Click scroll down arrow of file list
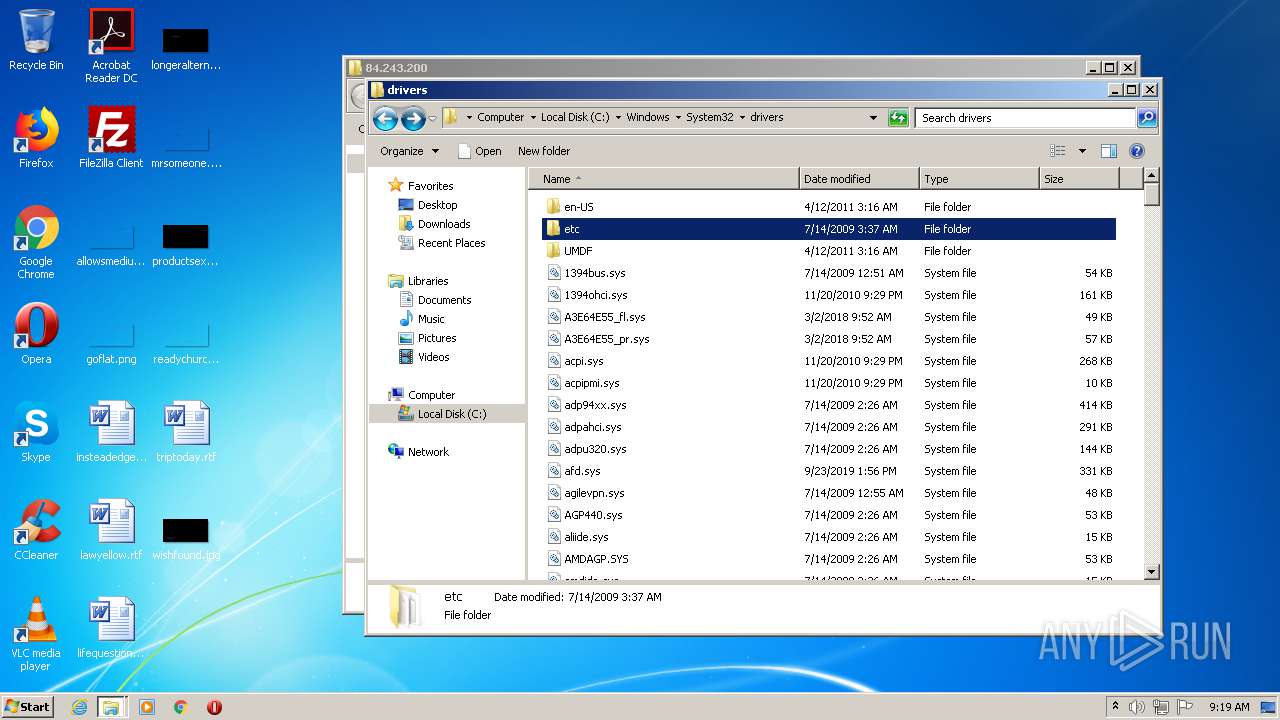Viewport: 1280px width, 720px height. click(x=1151, y=572)
